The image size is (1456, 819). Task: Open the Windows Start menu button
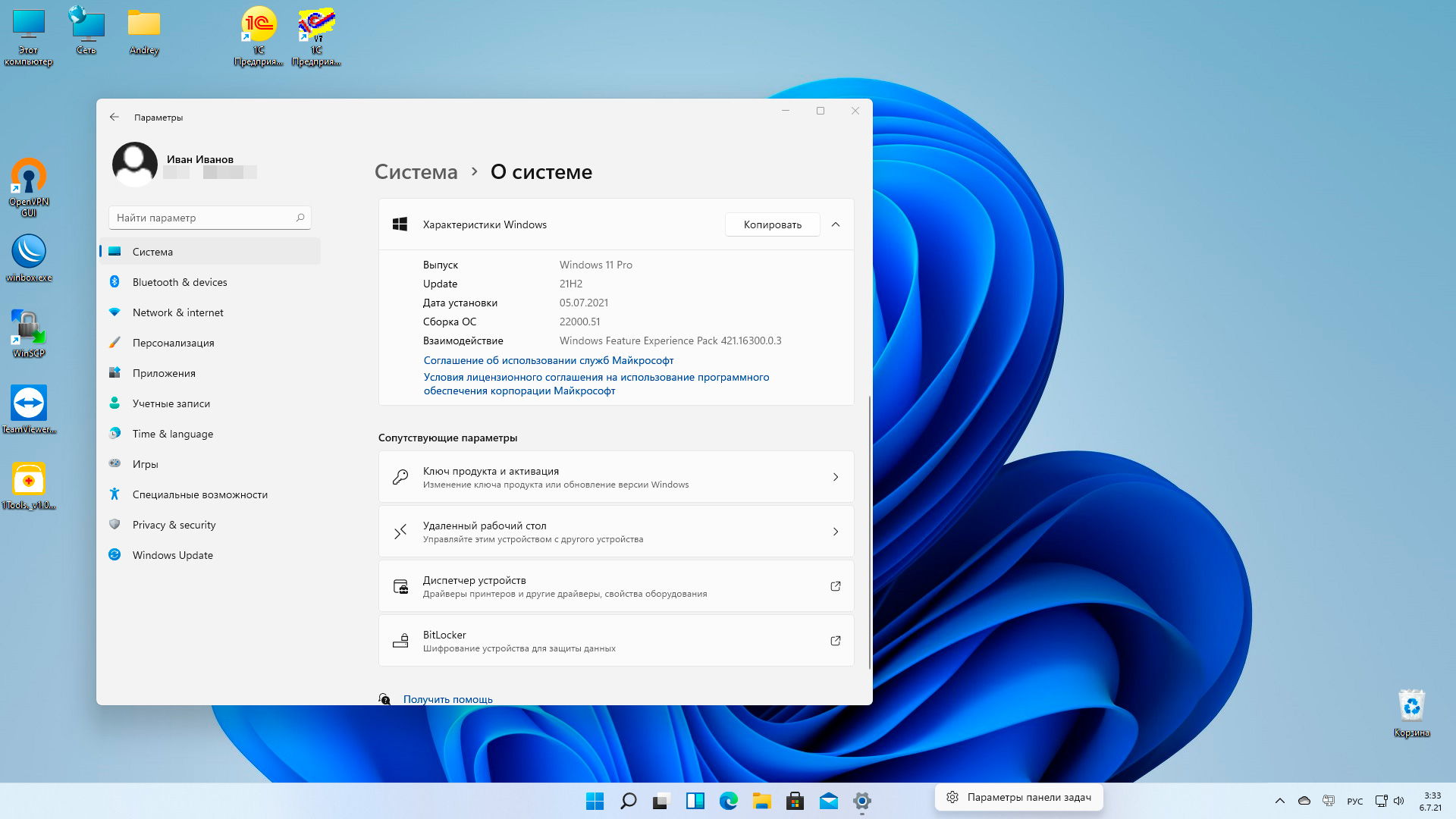tap(595, 801)
